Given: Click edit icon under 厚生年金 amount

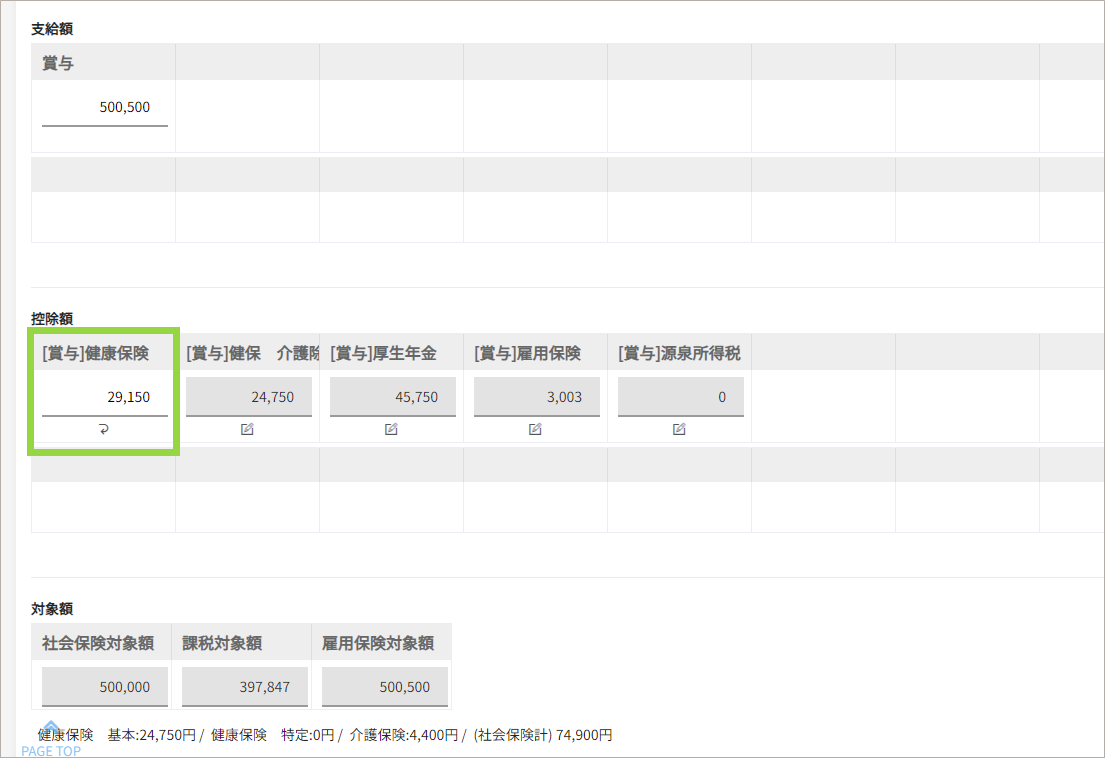Looking at the screenshot, I should [392, 429].
